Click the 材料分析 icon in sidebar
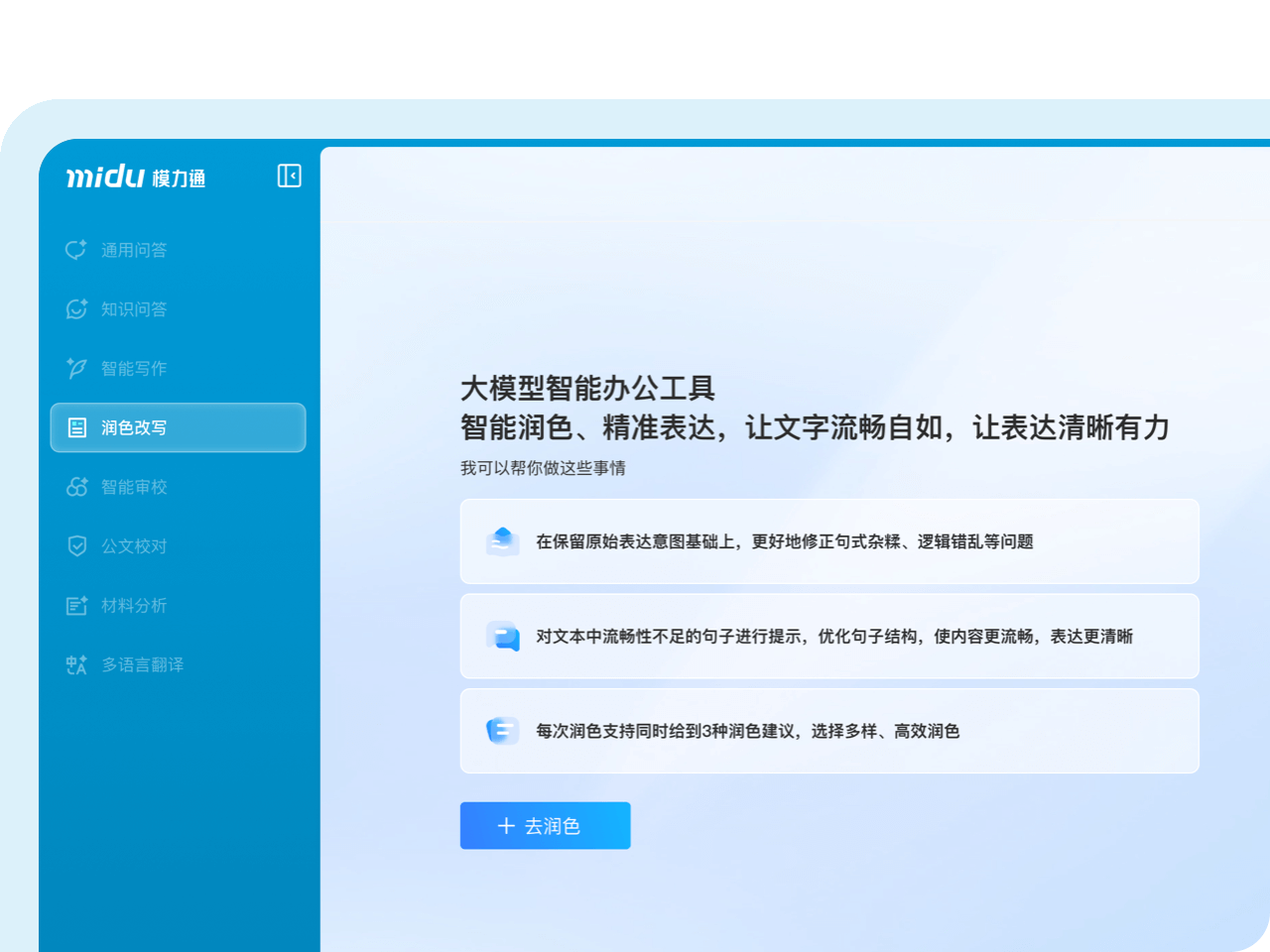 point(76,605)
